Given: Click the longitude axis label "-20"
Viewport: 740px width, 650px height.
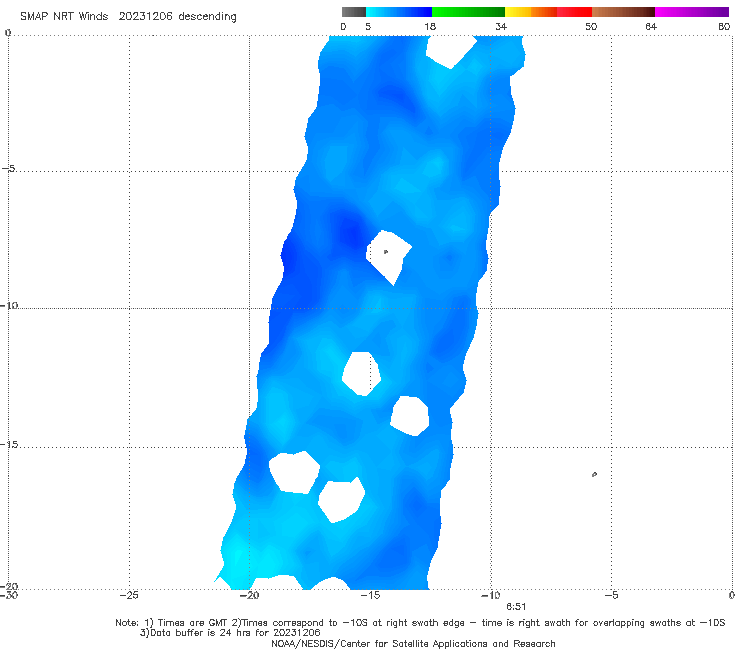Looking at the screenshot, I should 249,595.
